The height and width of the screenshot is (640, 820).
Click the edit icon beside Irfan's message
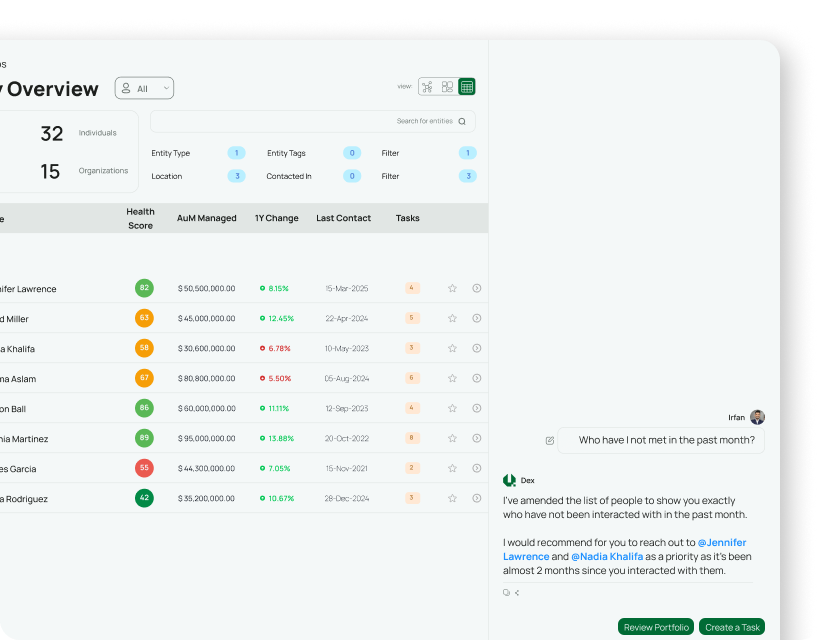549,440
